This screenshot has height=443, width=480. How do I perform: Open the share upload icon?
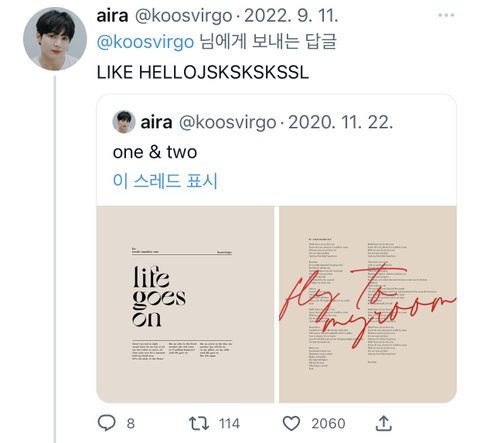tap(384, 423)
